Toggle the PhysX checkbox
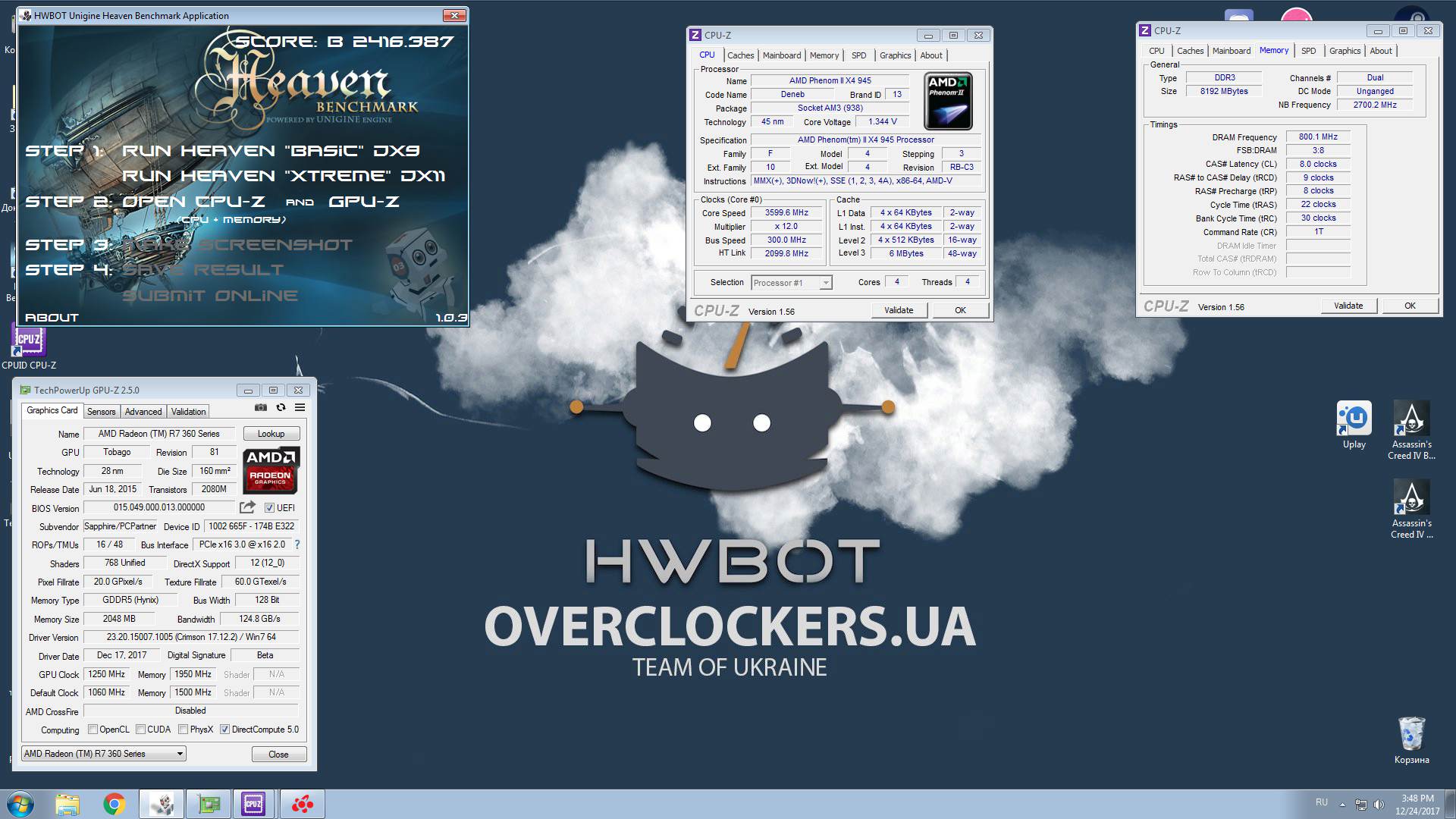The width and height of the screenshot is (1456, 819). click(x=184, y=730)
